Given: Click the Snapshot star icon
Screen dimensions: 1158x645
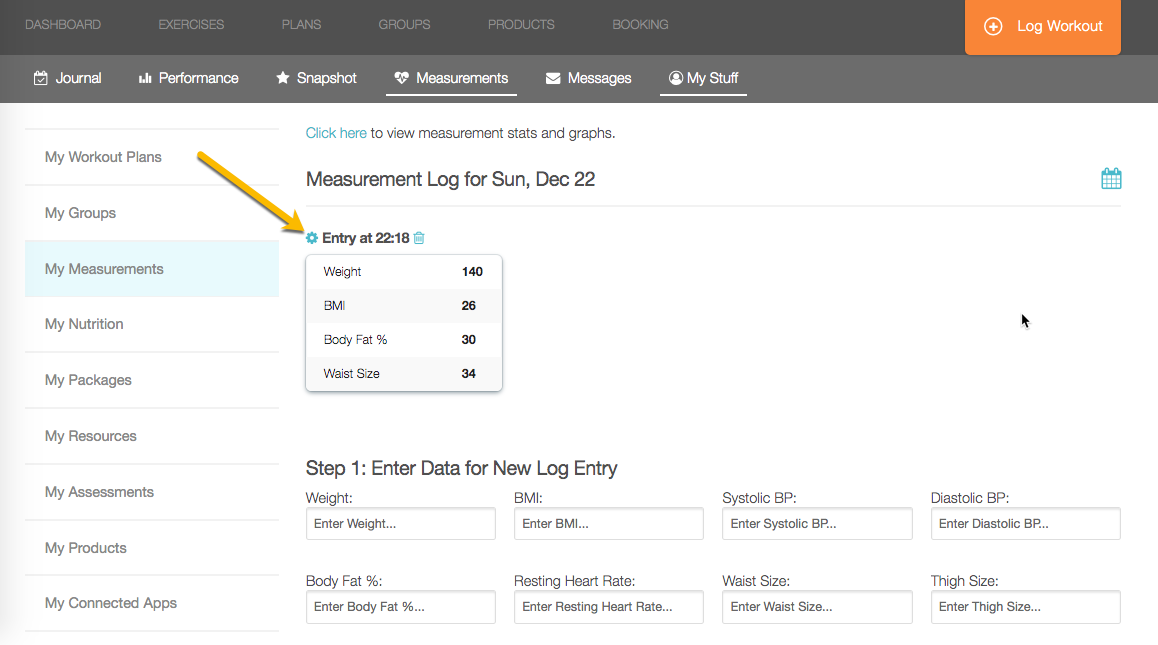Looking at the screenshot, I should pyautogui.click(x=283, y=78).
